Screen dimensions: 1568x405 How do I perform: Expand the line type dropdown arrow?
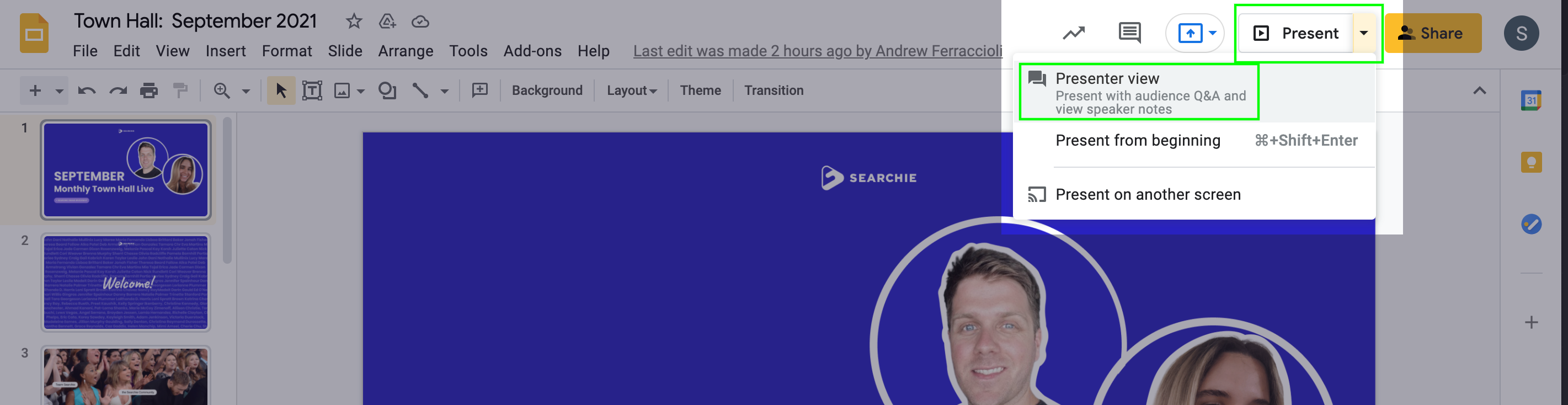coord(444,92)
